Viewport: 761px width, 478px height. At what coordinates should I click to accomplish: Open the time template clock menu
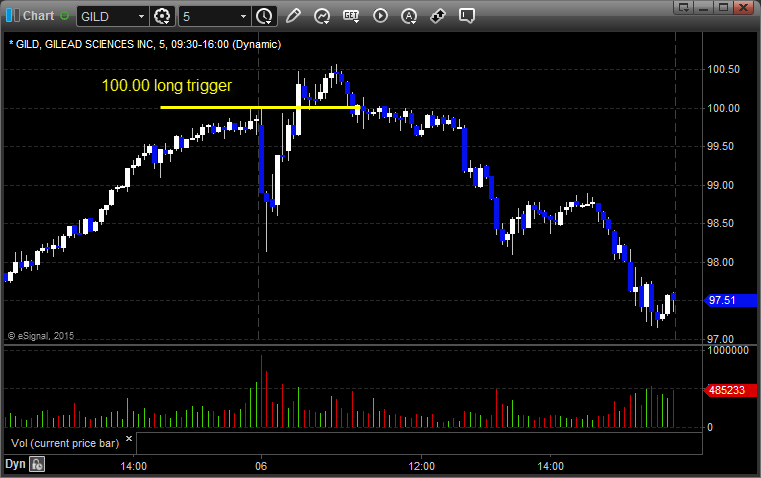click(x=265, y=16)
